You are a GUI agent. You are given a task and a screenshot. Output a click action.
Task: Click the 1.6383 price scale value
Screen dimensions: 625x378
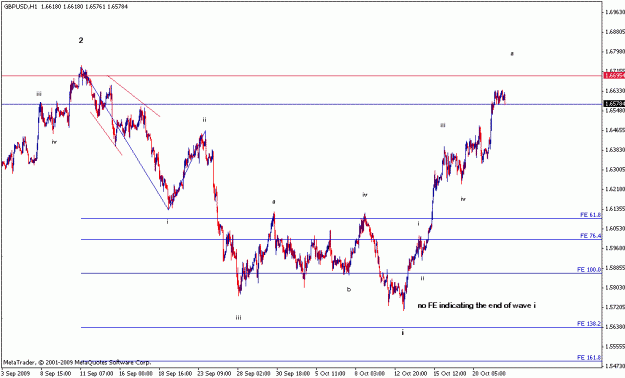click(x=615, y=150)
